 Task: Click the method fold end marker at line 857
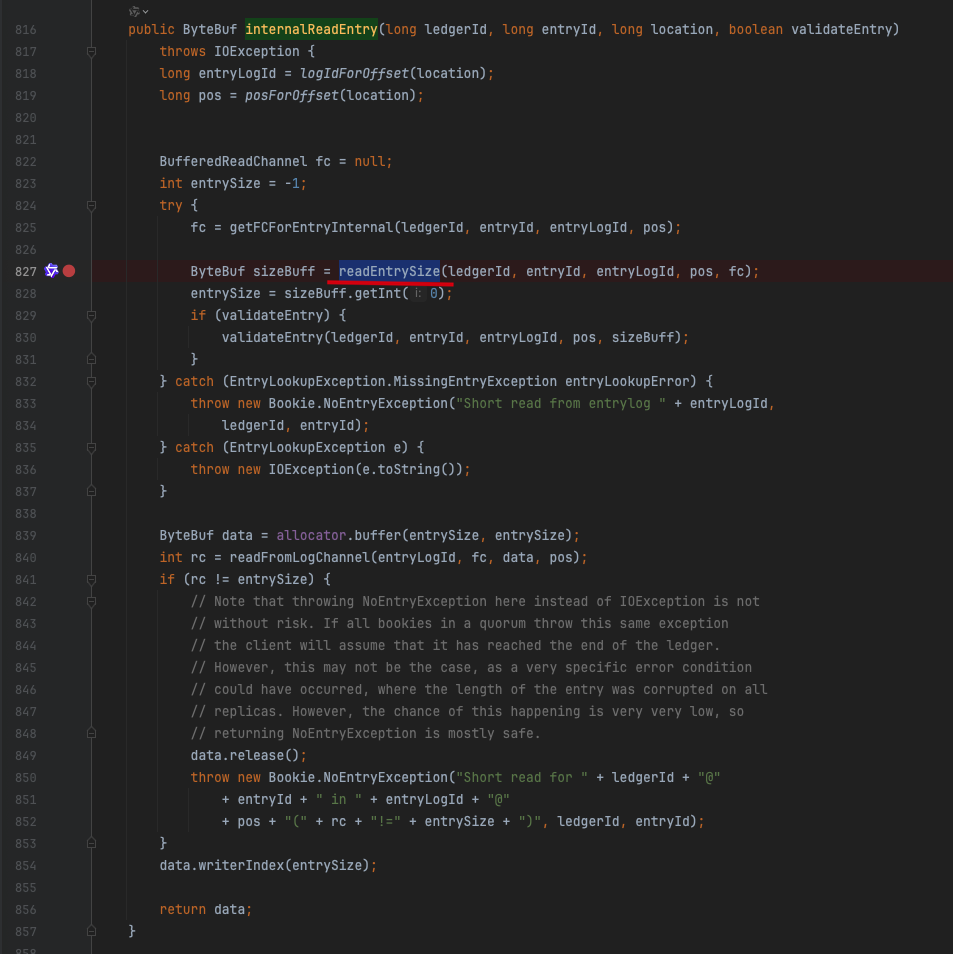91,931
